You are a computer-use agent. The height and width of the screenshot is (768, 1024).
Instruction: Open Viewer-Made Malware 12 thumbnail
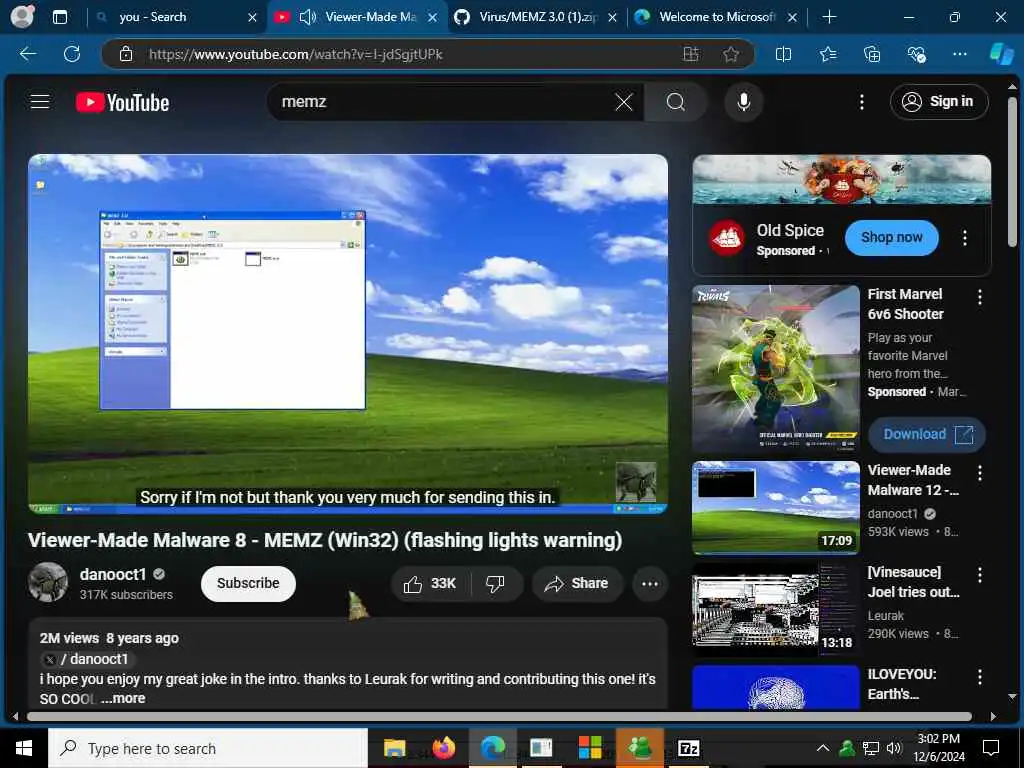776,507
